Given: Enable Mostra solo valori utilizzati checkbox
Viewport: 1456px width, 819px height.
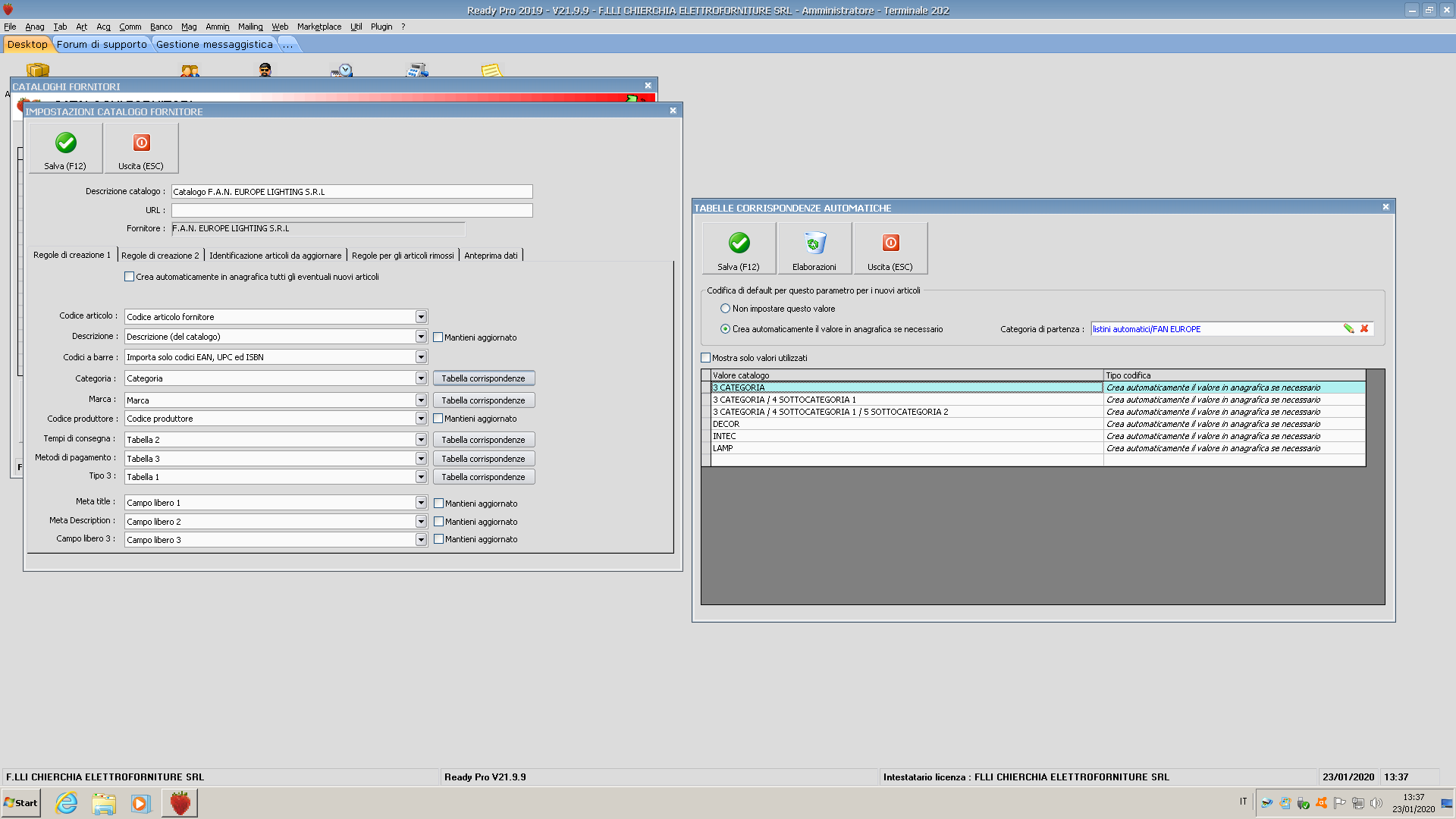Looking at the screenshot, I should point(706,358).
